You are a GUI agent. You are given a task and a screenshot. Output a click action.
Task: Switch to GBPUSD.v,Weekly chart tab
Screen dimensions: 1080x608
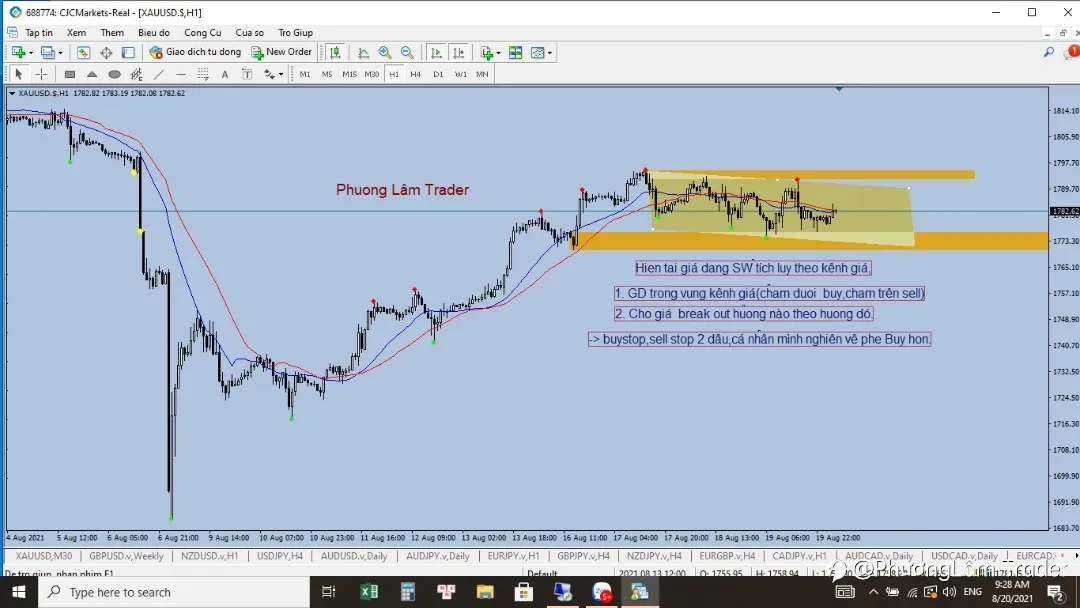tap(126, 556)
